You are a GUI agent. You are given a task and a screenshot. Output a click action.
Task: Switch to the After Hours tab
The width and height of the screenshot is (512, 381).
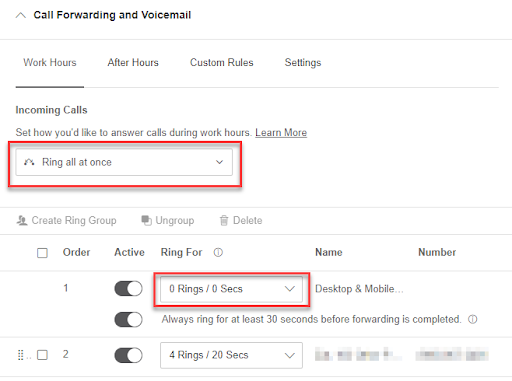133,63
